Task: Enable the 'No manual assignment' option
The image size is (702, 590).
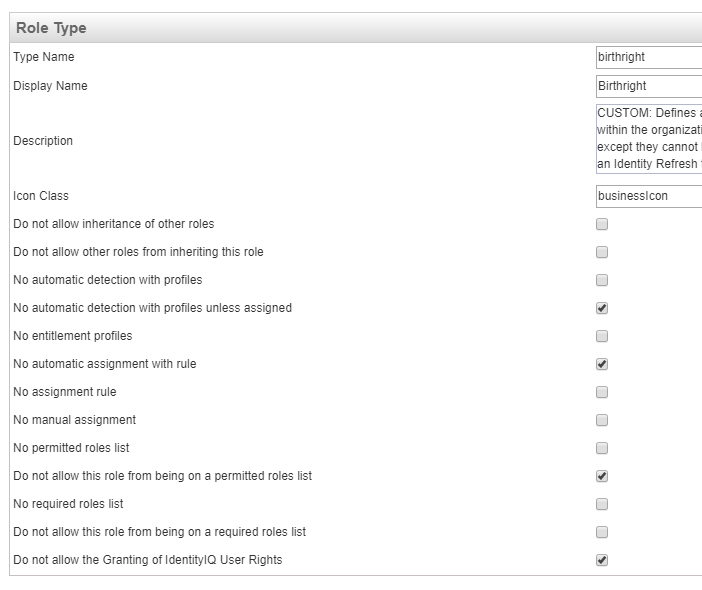Action: [602, 420]
